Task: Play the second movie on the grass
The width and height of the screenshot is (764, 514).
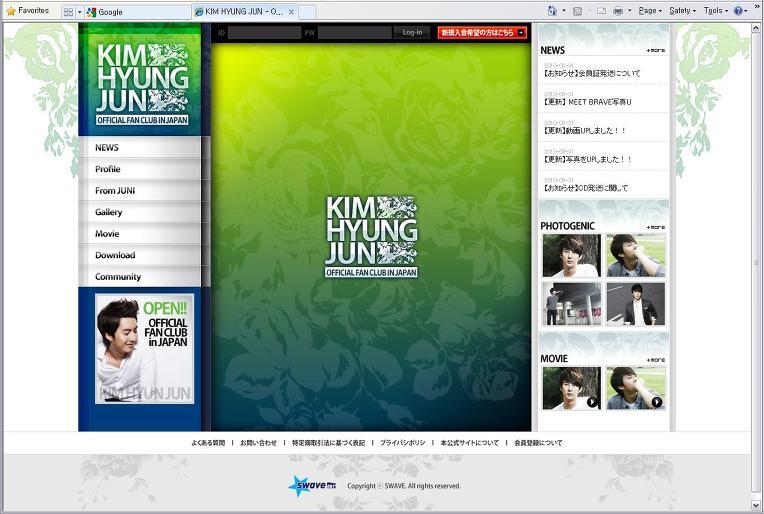Action: (x=635, y=388)
